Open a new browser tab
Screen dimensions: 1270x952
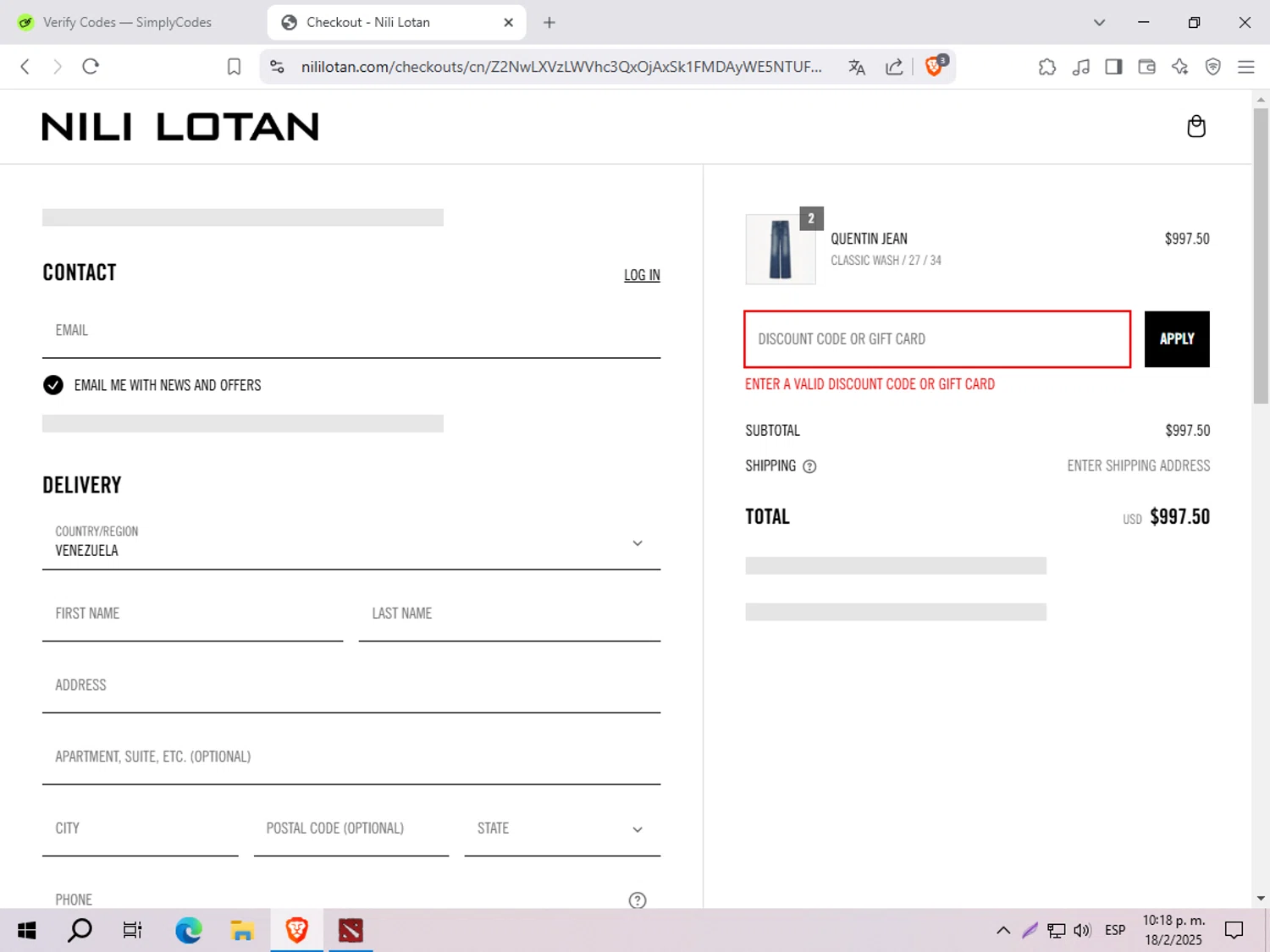click(x=549, y=23)
